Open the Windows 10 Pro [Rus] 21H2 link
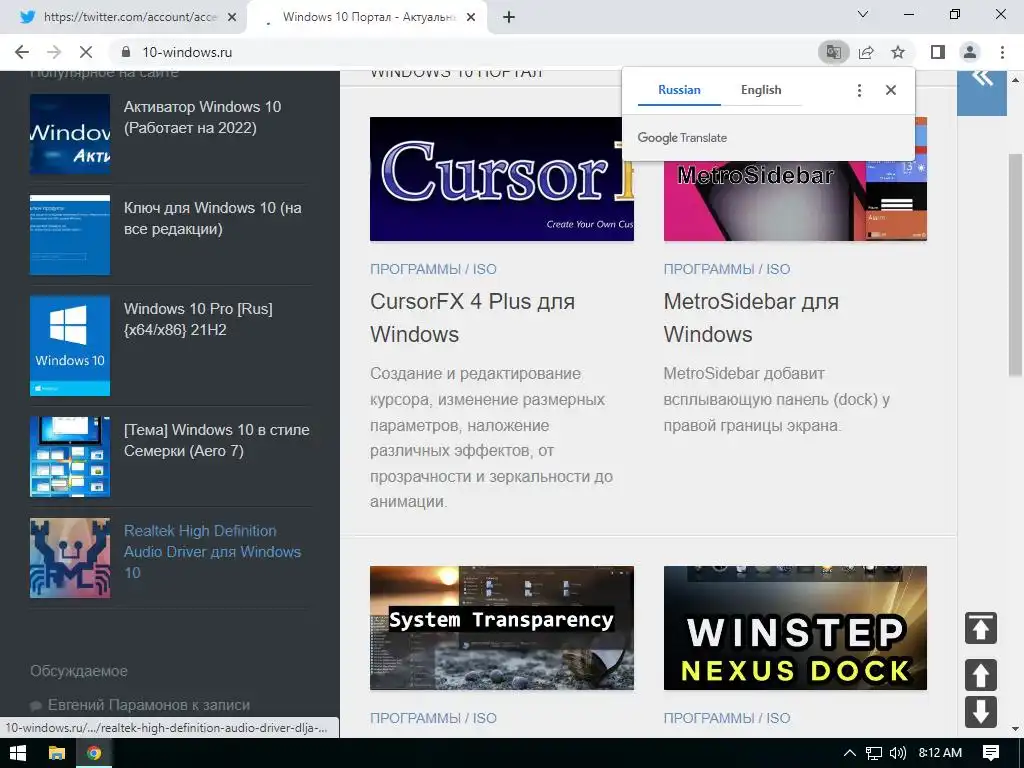Viewport: 1024px width, 768px height. (199, 319)
